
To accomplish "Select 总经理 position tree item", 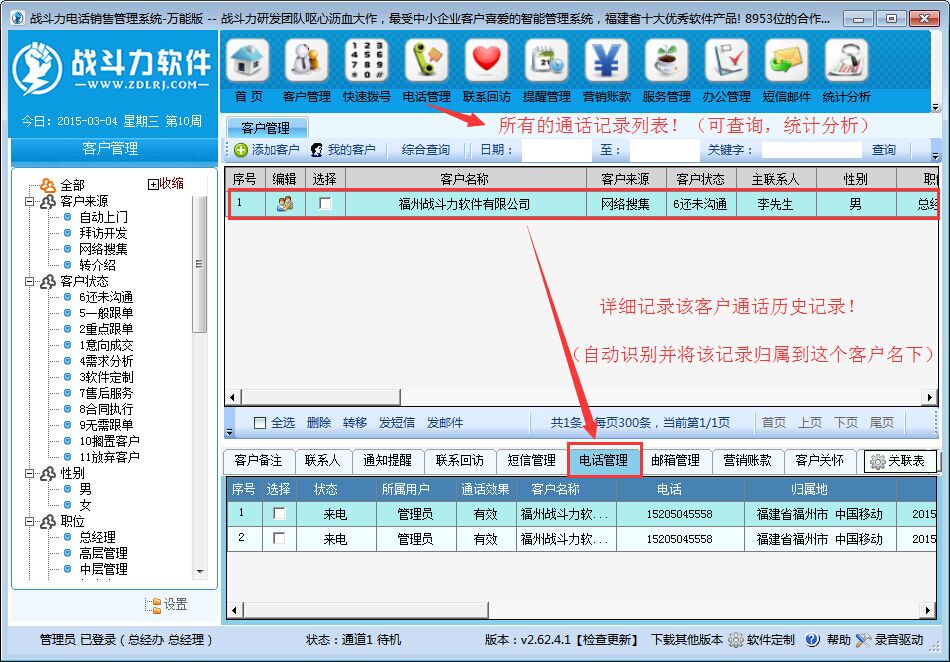I will [x=97, y=537].
